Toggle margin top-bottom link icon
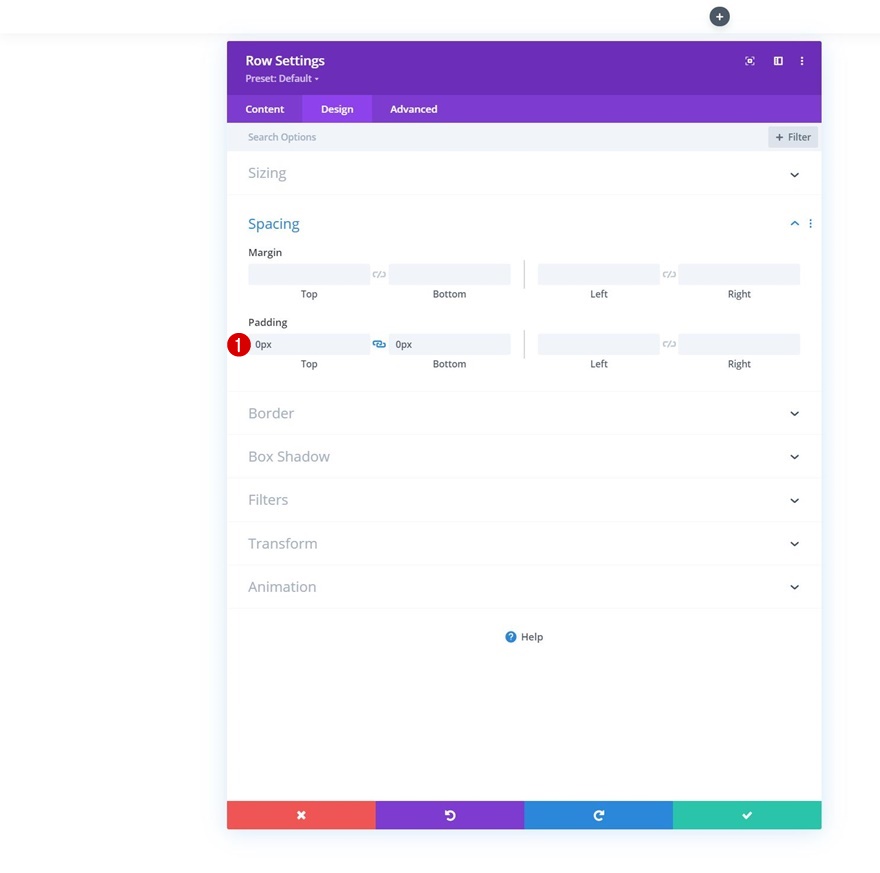The image size is (880, 873). click(x=379, y=274)
